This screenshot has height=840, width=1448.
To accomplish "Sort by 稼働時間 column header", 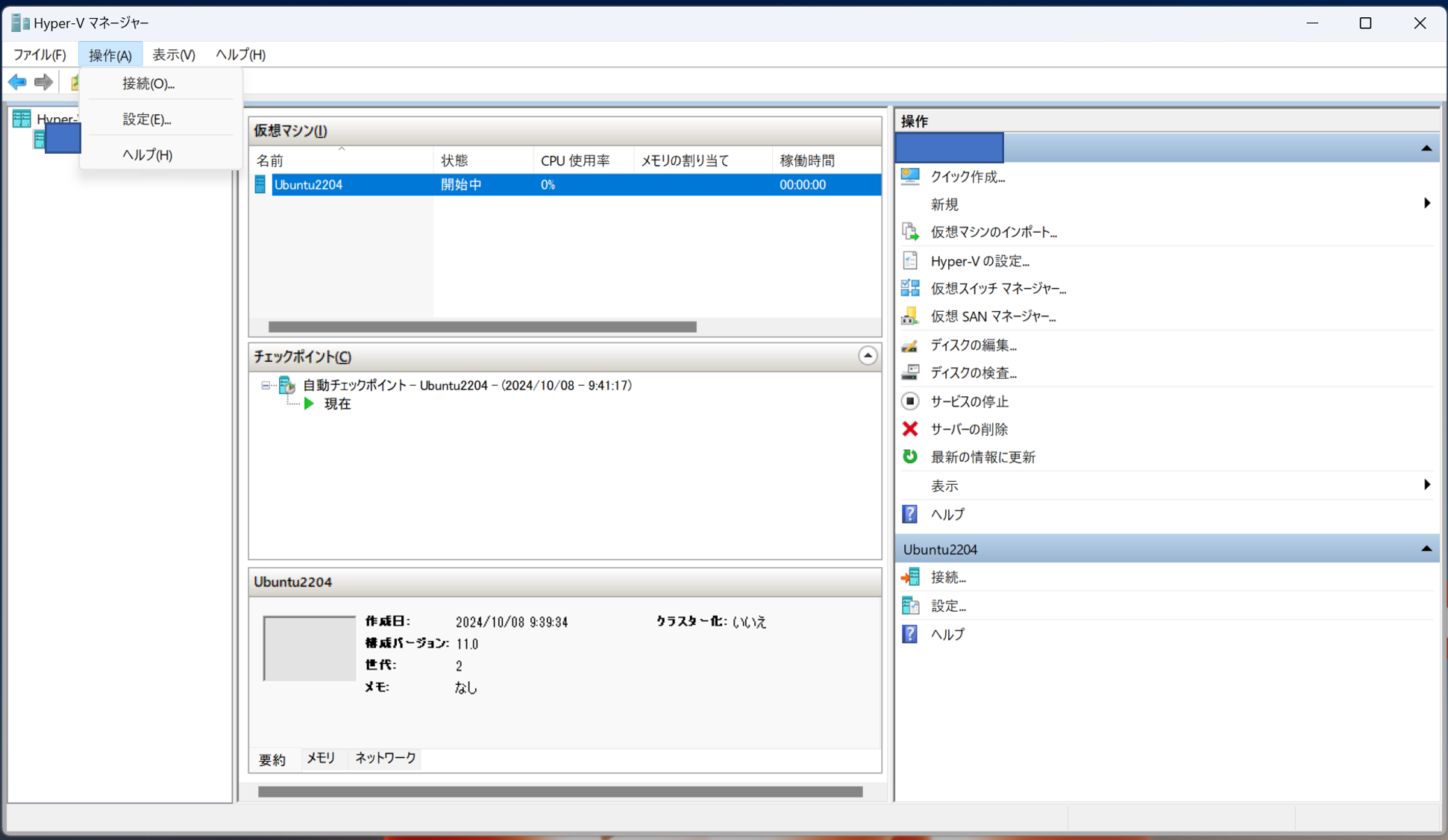I will 827,160.
